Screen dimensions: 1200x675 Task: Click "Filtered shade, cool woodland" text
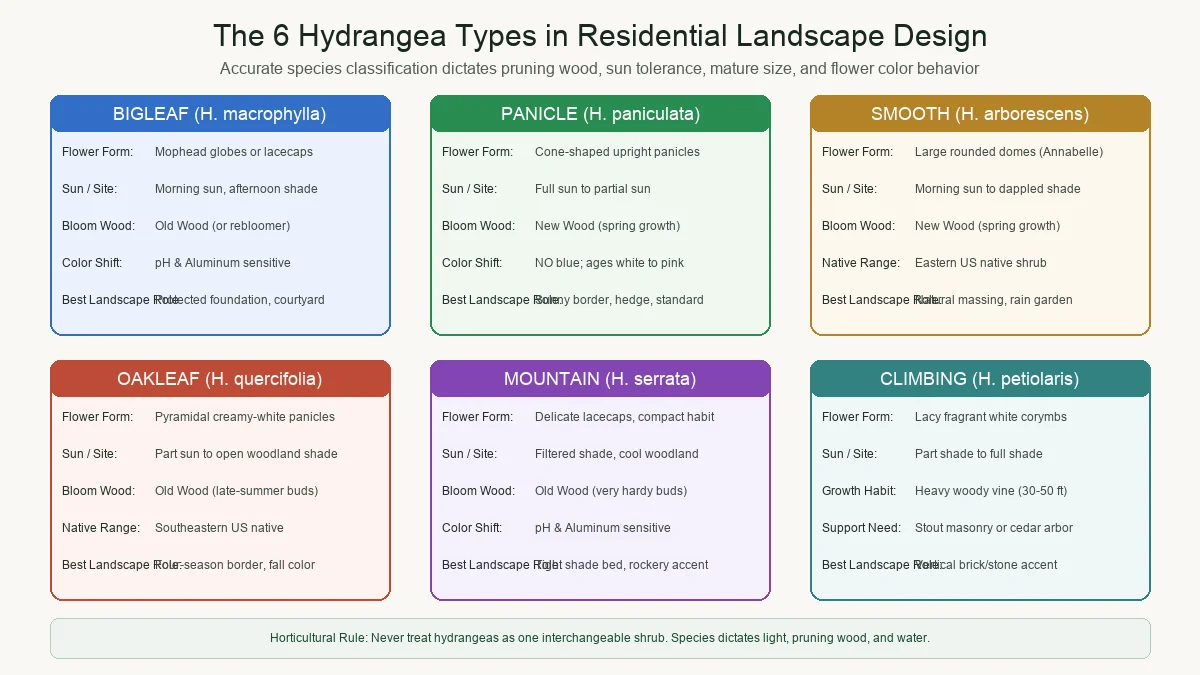pos(617,454)
